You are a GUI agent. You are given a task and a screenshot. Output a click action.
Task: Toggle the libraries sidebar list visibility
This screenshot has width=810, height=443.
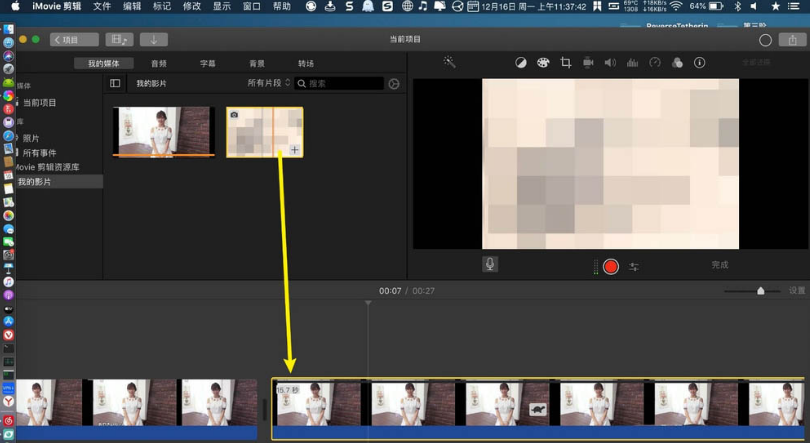[115, 83]
